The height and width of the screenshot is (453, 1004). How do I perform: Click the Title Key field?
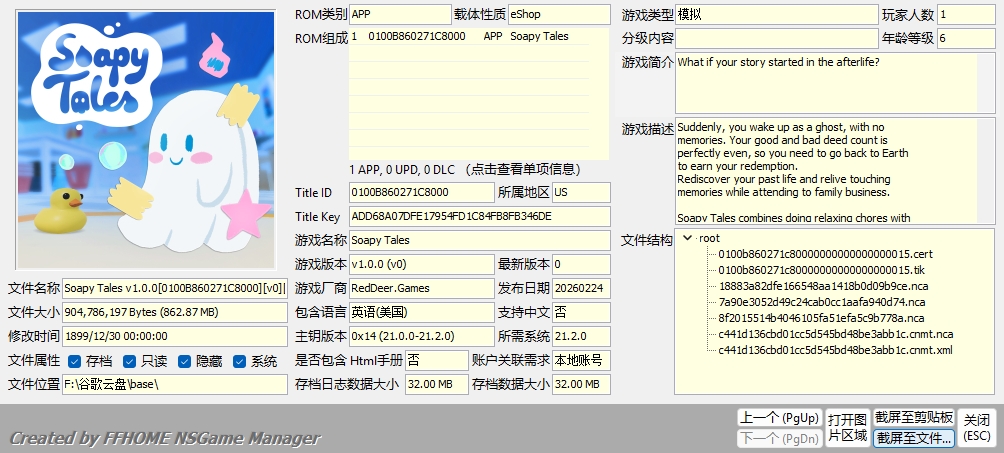480,217
